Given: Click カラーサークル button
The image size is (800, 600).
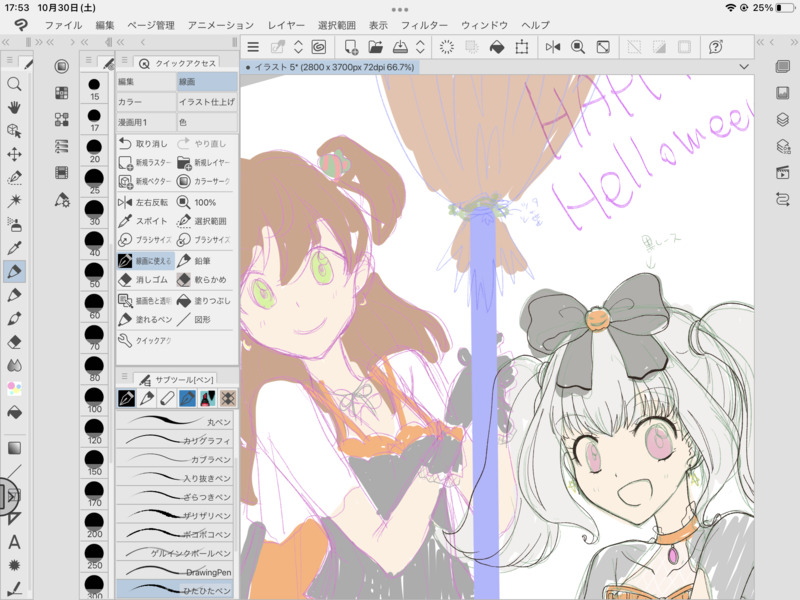Looking at the screenshot, I should pos(204,181).
